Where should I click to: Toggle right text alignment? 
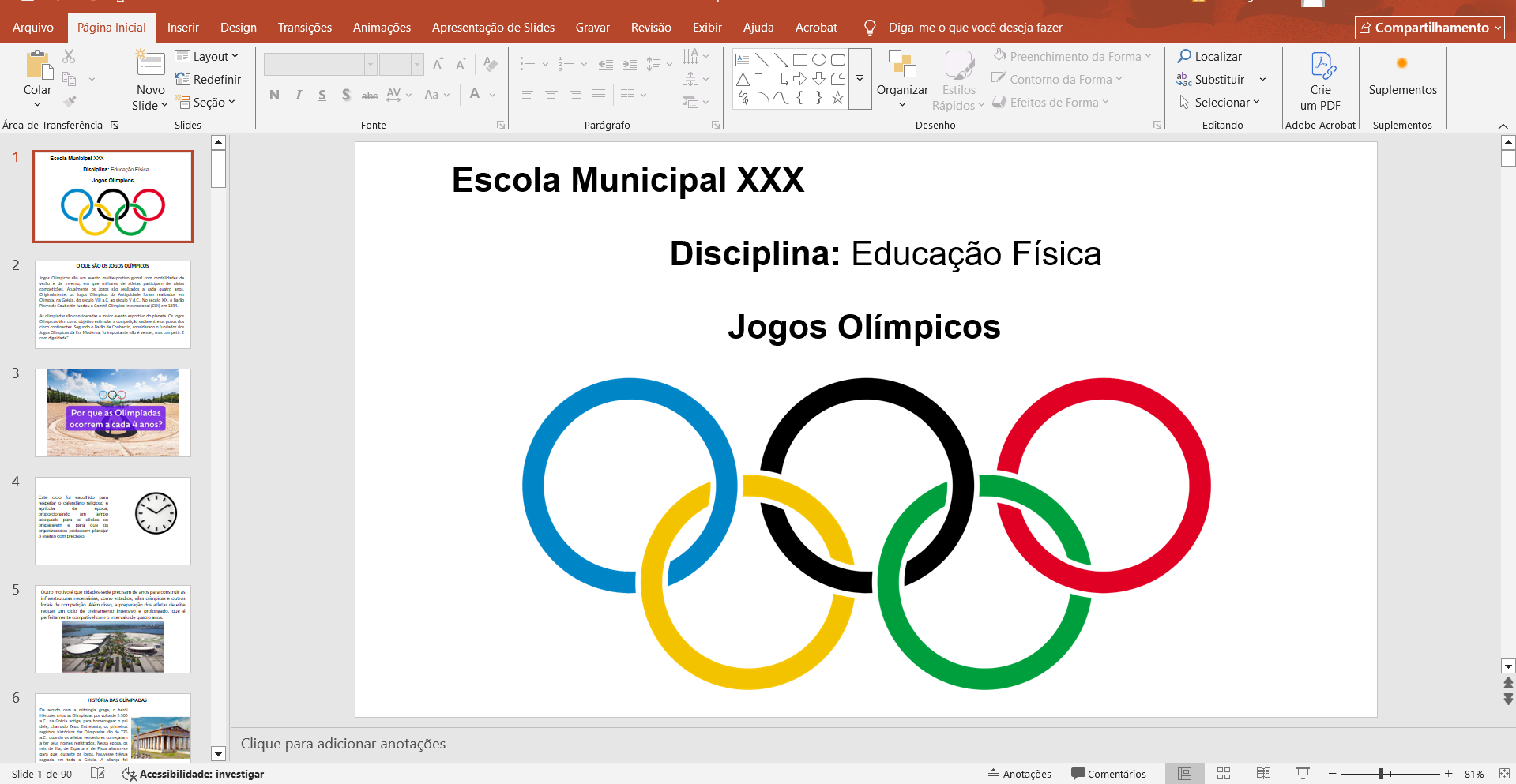click(x=575, y=95)
